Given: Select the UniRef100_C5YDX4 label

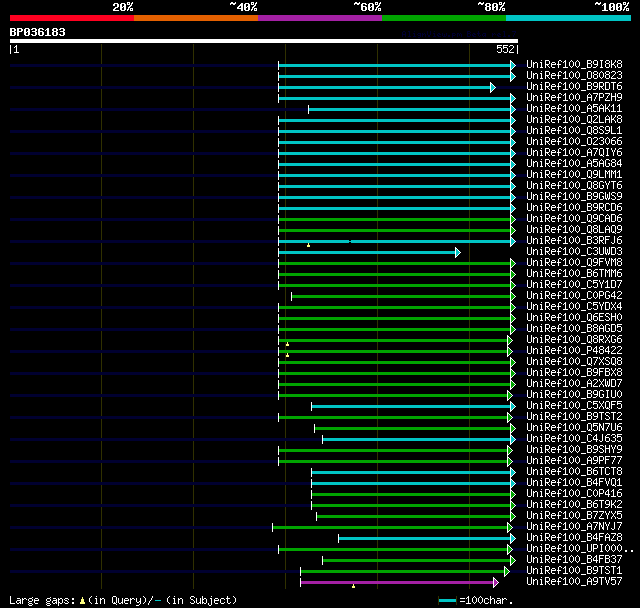Looking at the screenshot, I should (574, 307).
